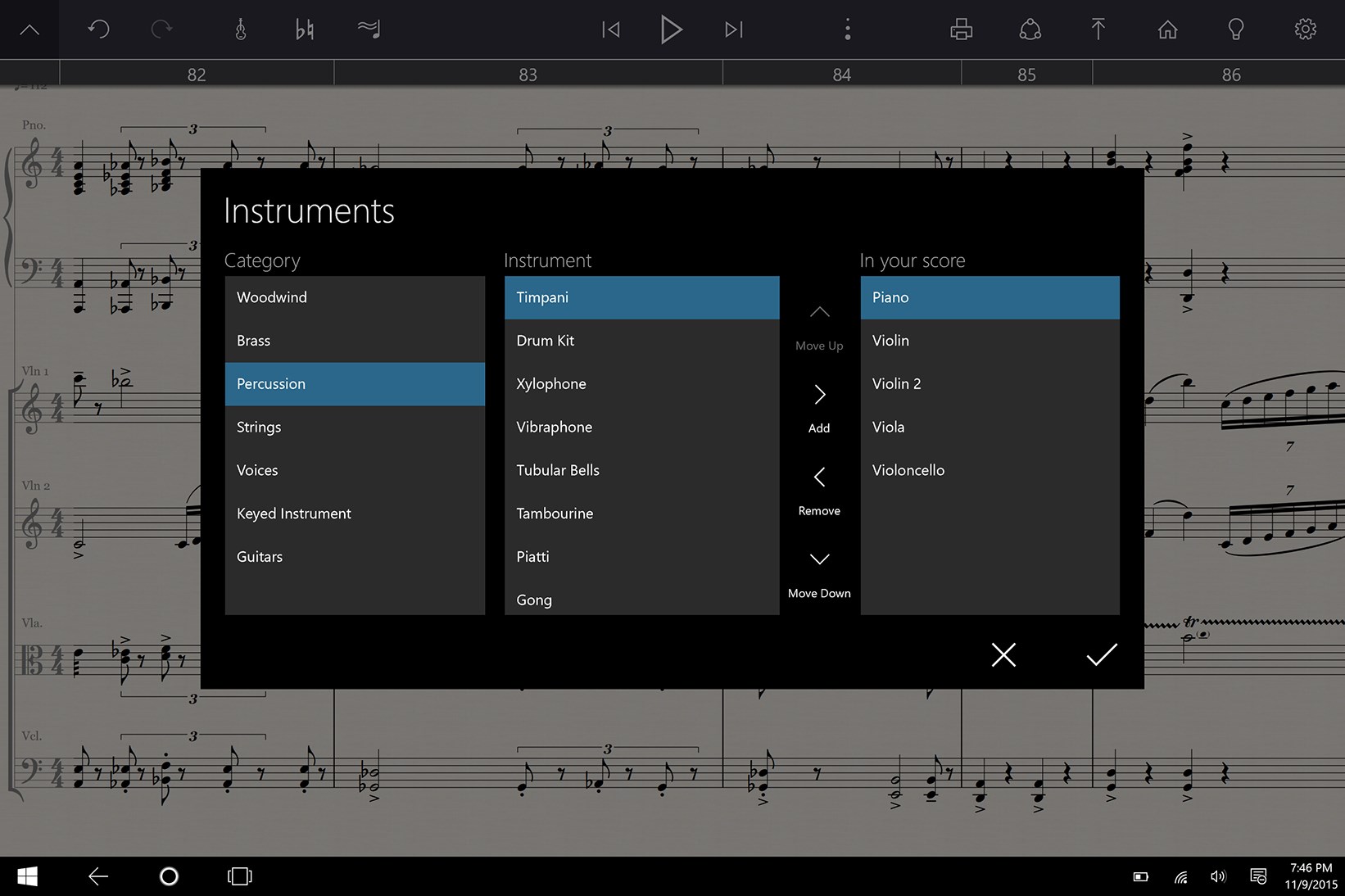The image size is (1345, 896).
Task: Click the Undo arrow in the toolbar
Action: [x=98, y=29]
